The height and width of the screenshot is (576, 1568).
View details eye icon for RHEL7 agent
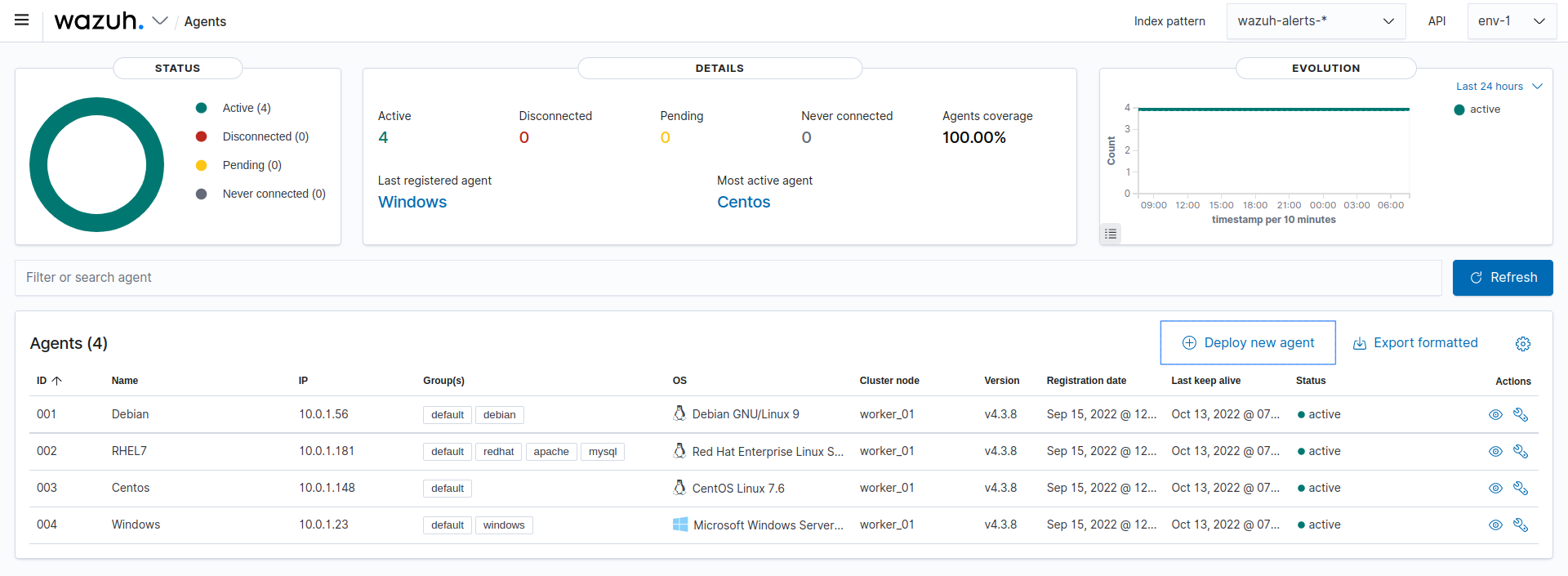click(x=1495, y=452)
